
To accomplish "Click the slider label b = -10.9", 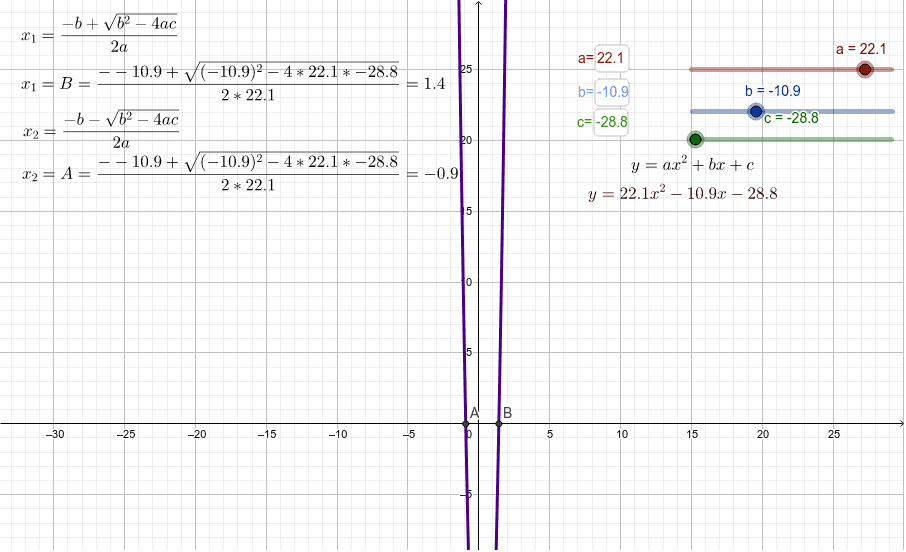I will coord(773,91).
